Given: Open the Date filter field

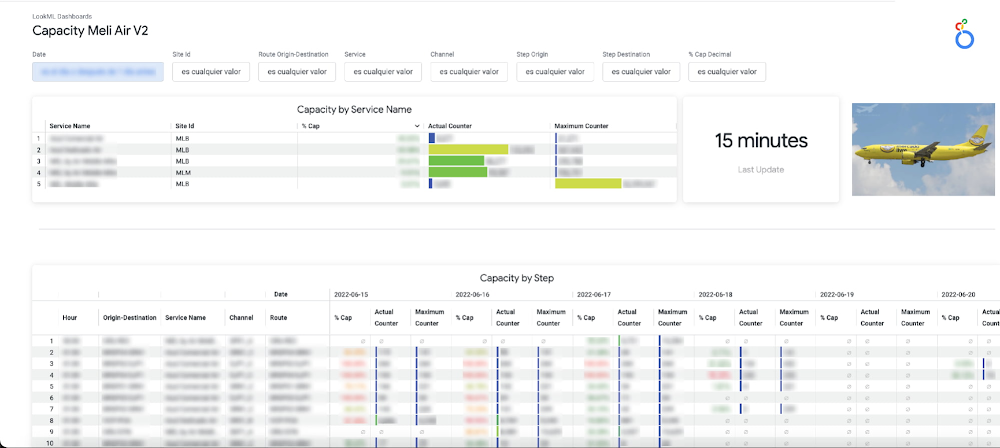Looking at the screenshot, I should pos(98,72).
